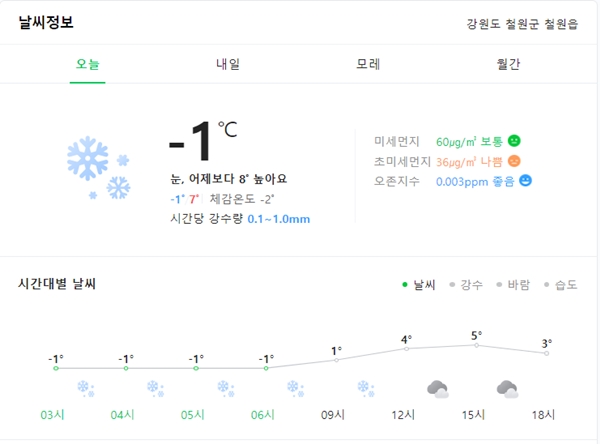This screenshot has height=444, width=600.
Task: Click the 5° point on temperature graph
Action: pos(476,345)
